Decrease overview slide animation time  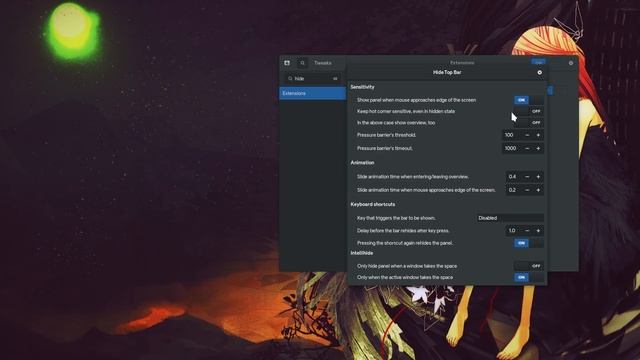[527, 177]
